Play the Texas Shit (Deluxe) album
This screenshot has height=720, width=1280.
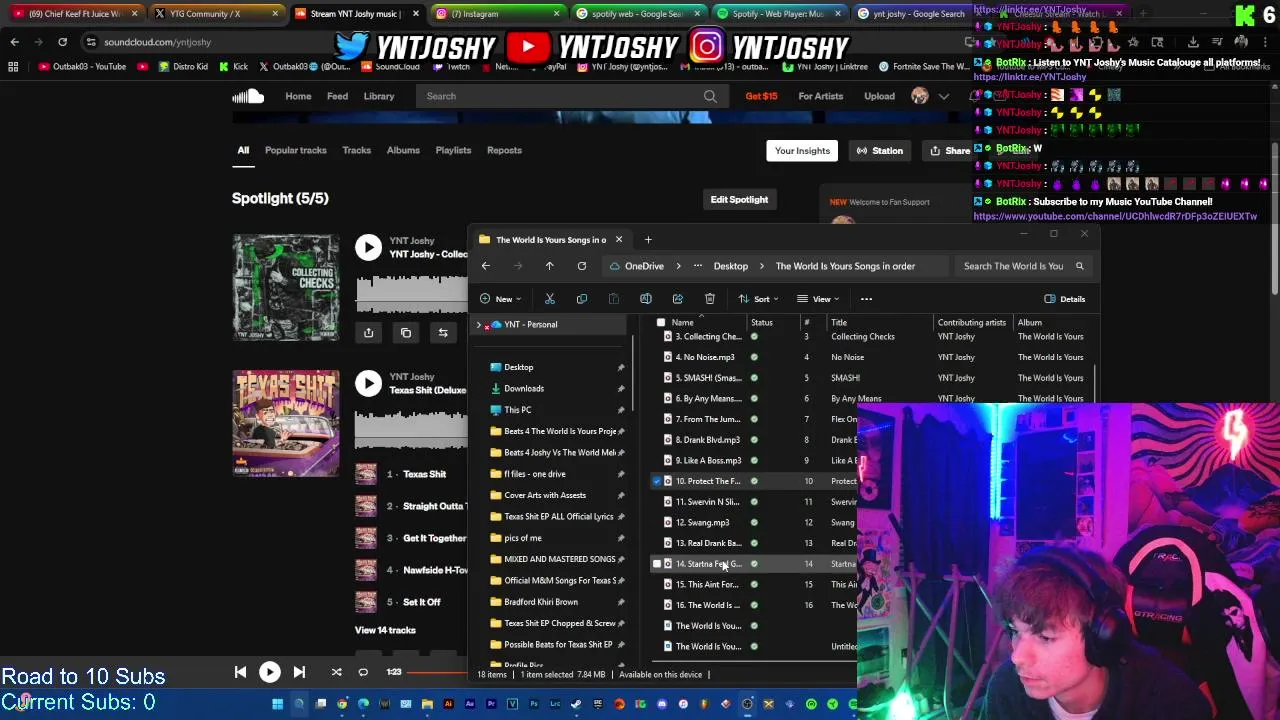(x=368, y=383)
